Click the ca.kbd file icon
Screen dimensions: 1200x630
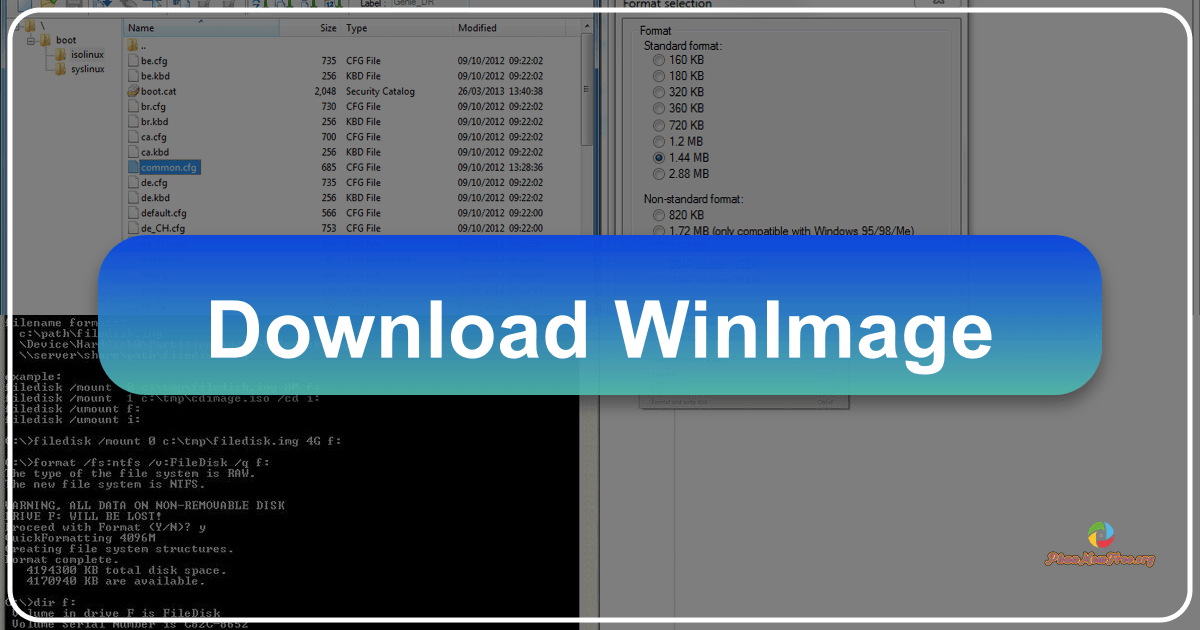133,151
